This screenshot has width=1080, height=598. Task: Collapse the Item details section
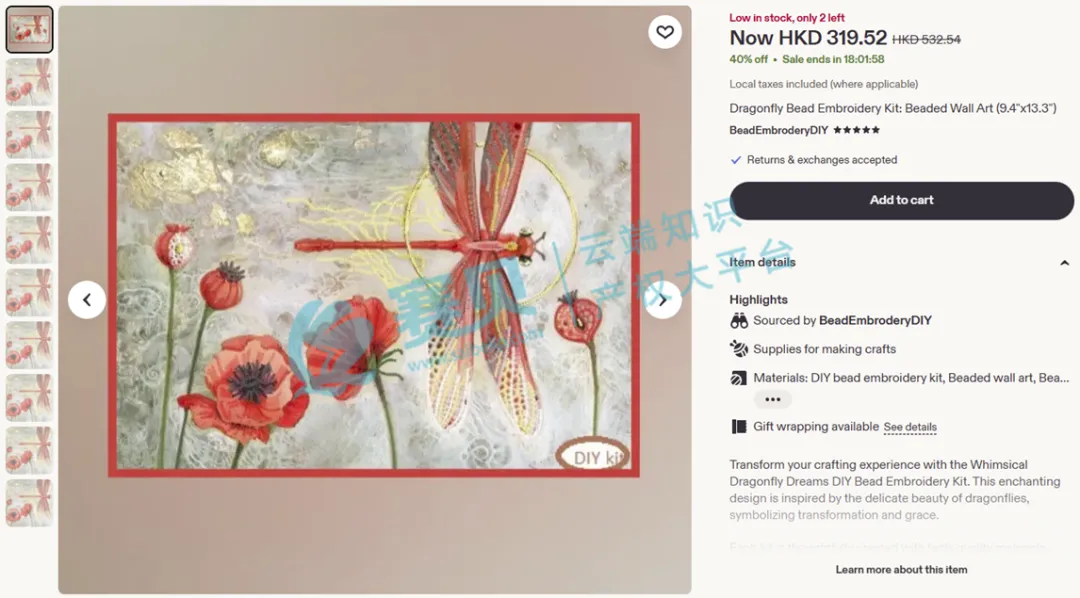[x=1064, y=262]
